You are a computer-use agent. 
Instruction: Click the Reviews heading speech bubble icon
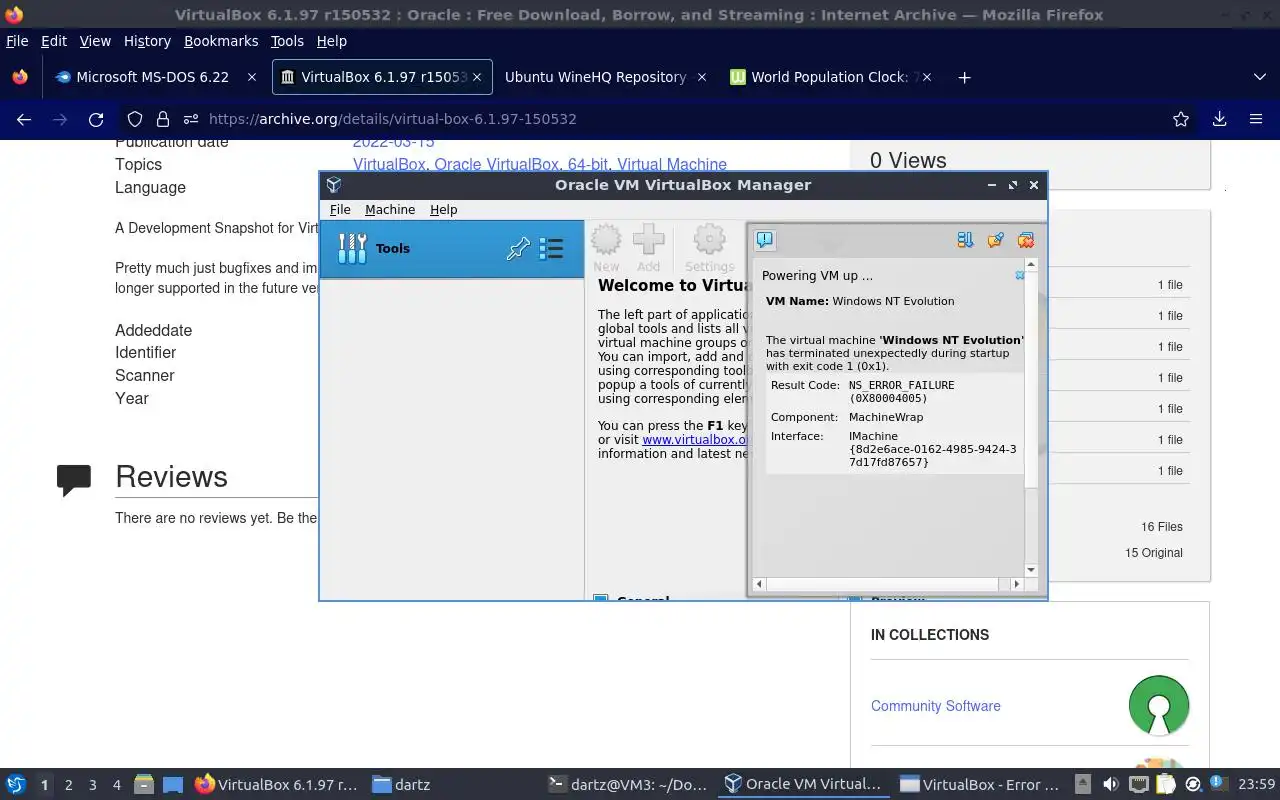[74, 480]
